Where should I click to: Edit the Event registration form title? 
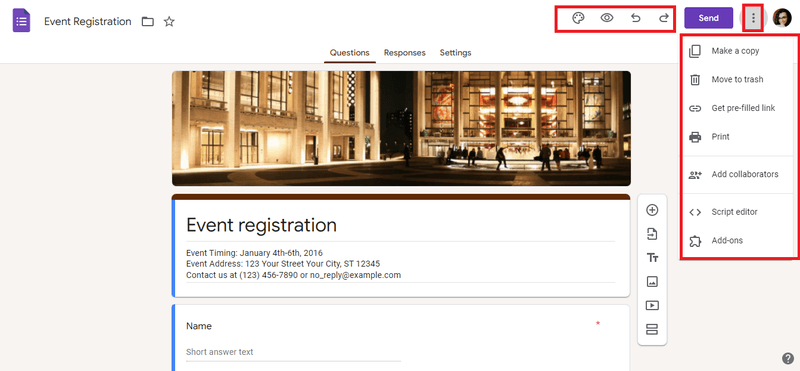pyautogui.click(x=261, y=225)
